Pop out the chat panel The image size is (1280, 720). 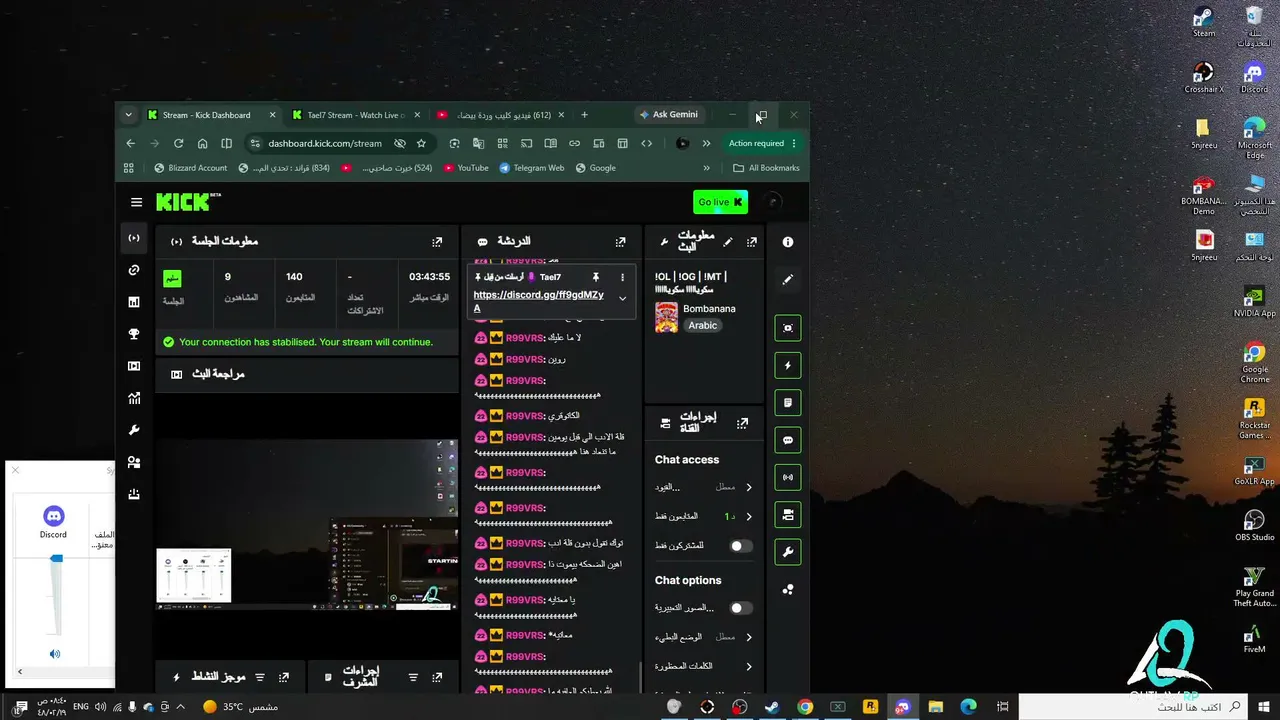click(x=620, y=242)
